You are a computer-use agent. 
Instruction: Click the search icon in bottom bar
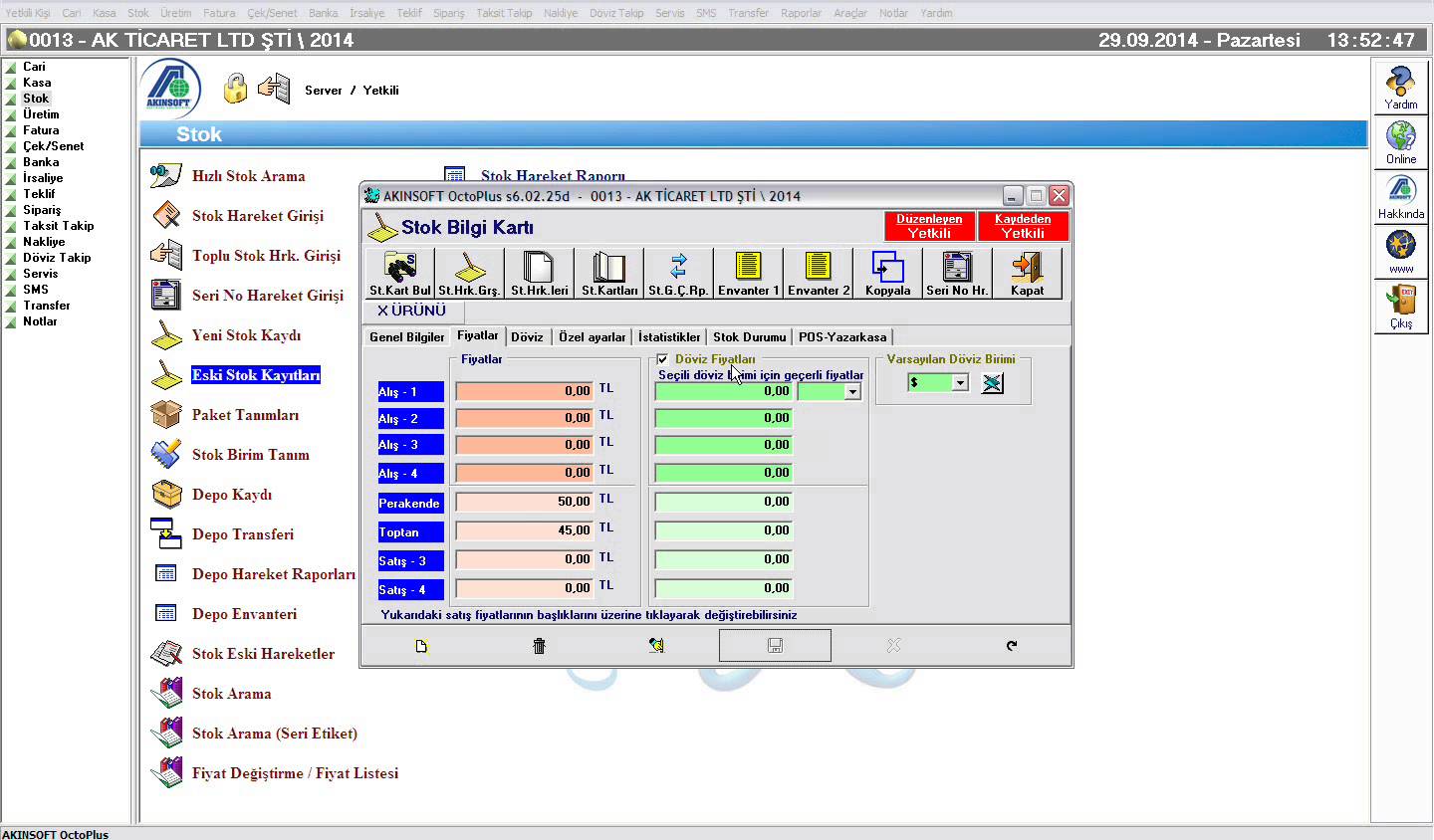[x=656, y=646]
